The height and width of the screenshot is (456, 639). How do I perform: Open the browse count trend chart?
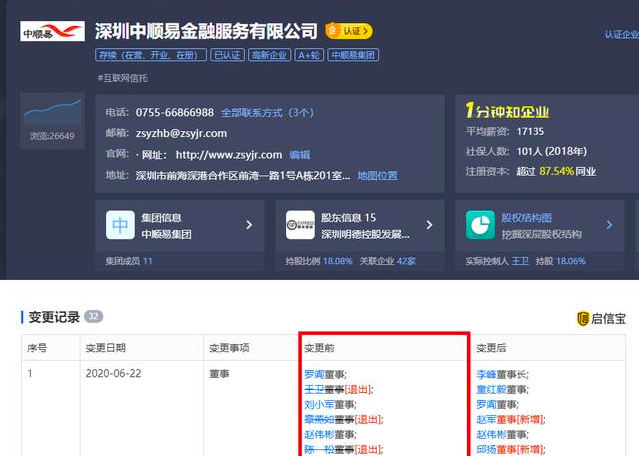point(53,112)
